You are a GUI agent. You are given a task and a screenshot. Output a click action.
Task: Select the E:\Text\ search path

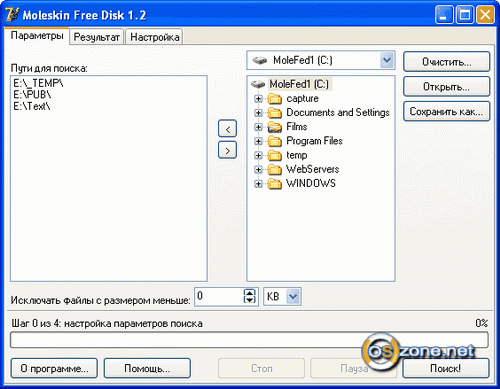pos(32,107)
